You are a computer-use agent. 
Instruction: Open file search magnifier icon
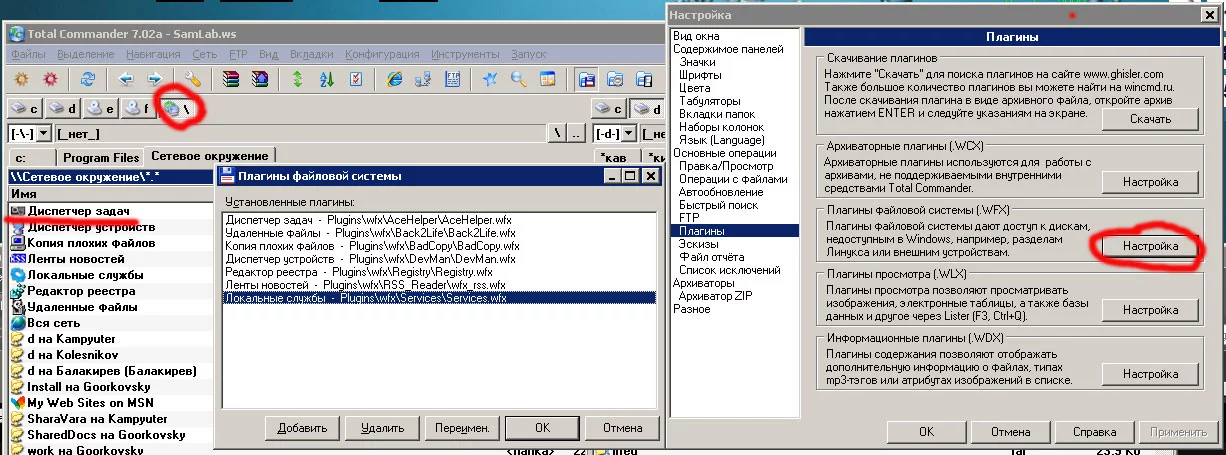(519, 78)
